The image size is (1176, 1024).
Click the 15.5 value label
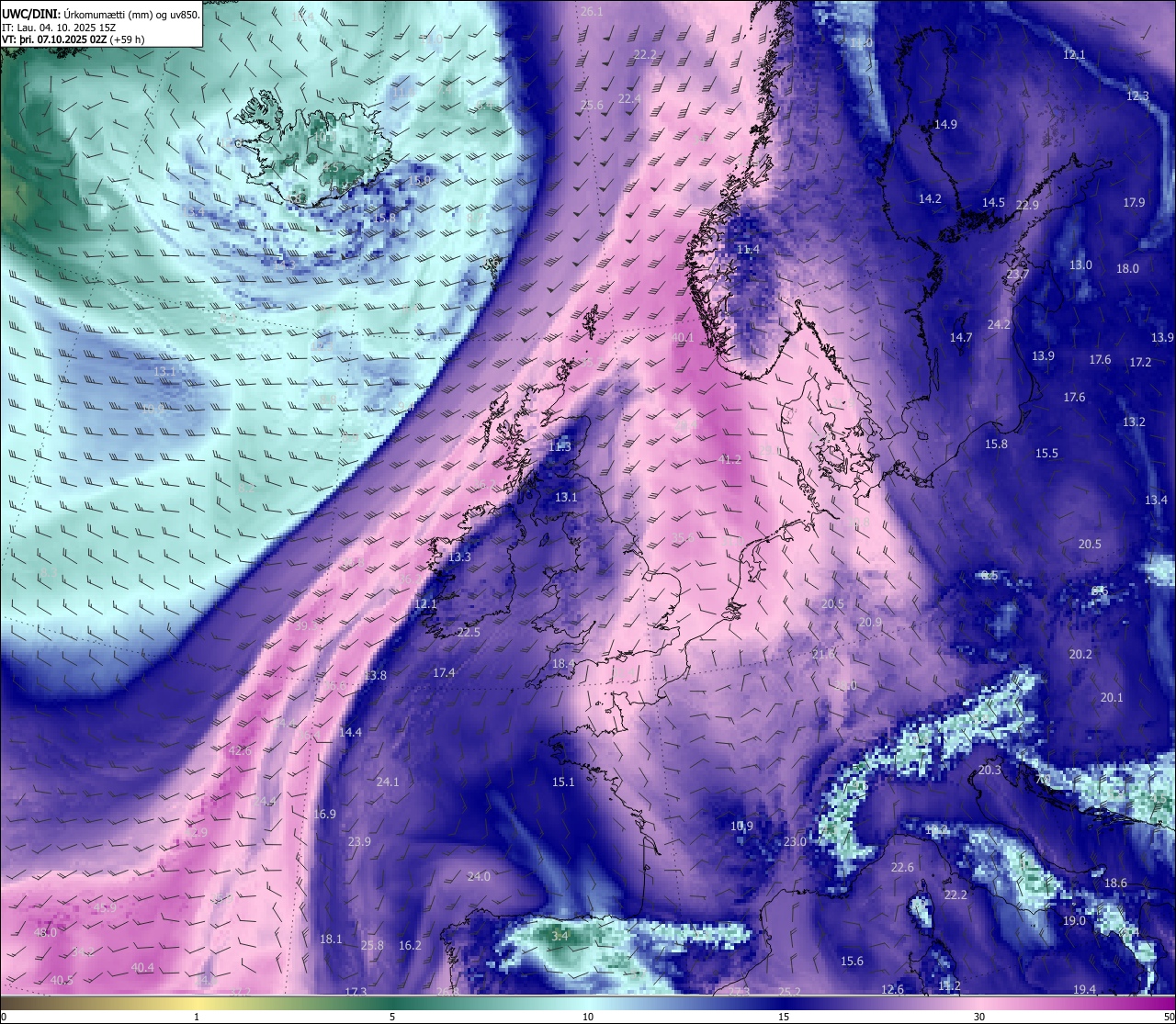click(1046, 454)
